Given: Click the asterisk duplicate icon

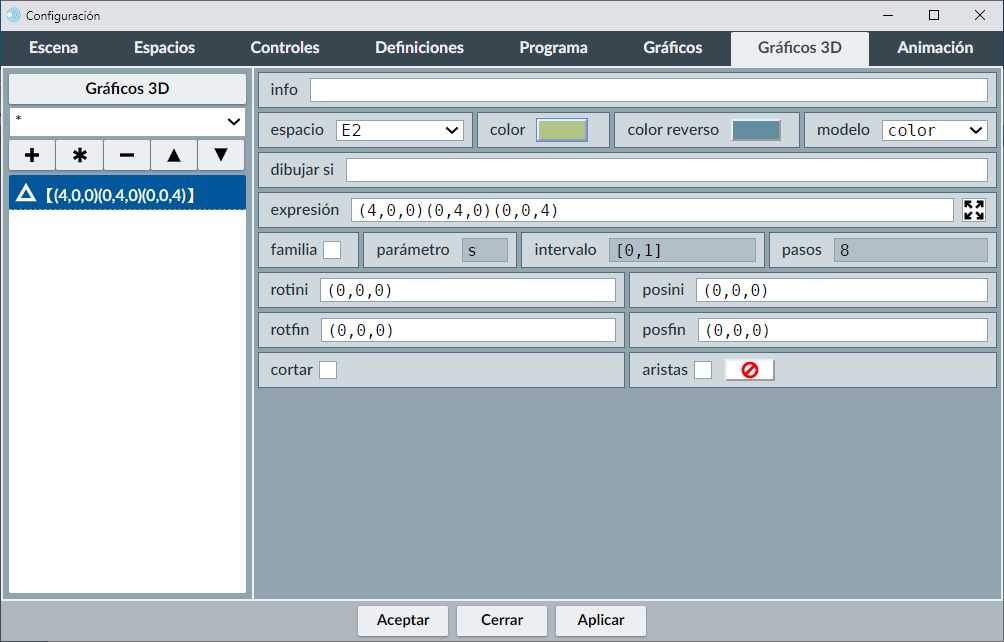Looking at the screenshot, I should click(80, 155).
